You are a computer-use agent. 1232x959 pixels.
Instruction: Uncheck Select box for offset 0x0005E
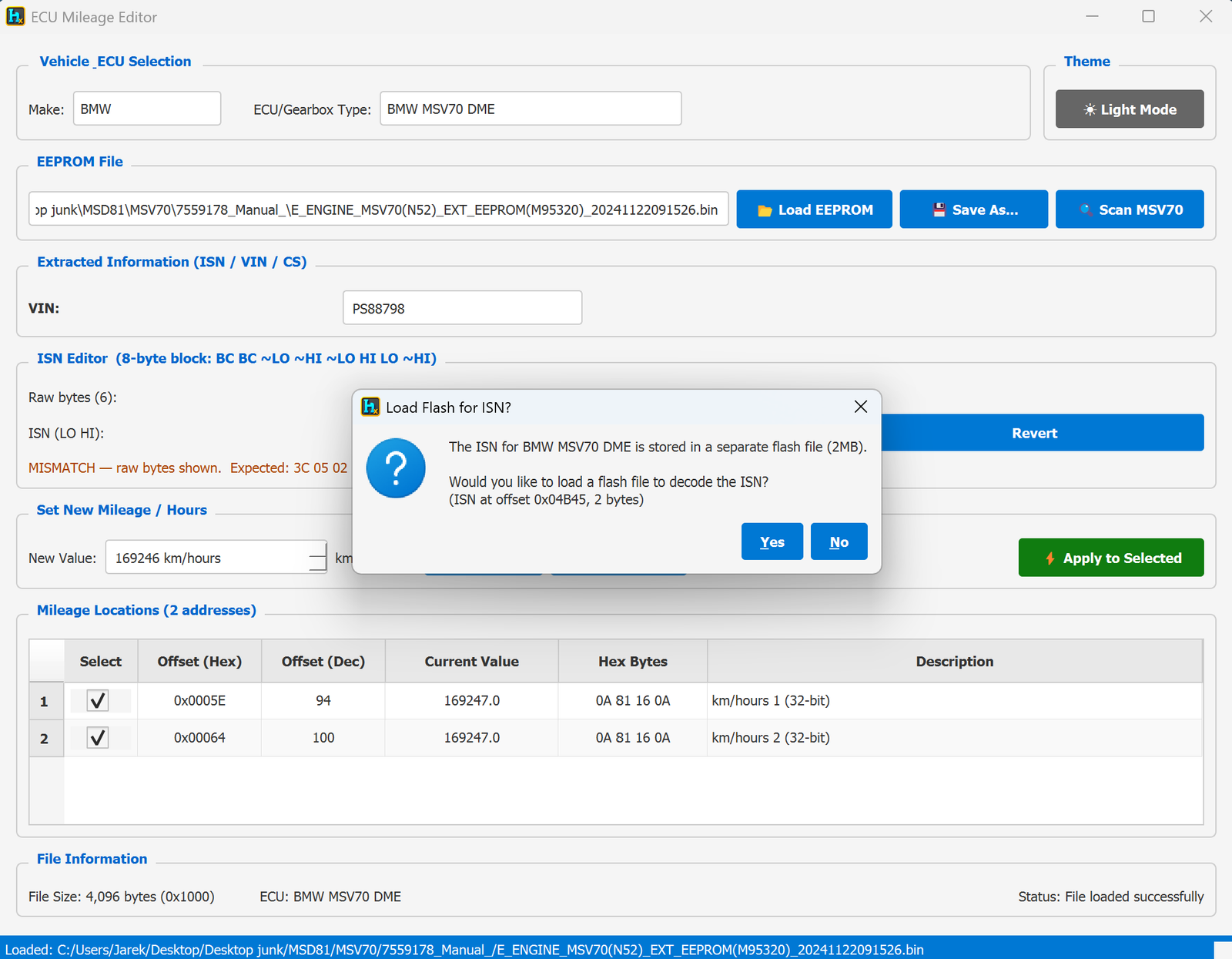[98, 701]
